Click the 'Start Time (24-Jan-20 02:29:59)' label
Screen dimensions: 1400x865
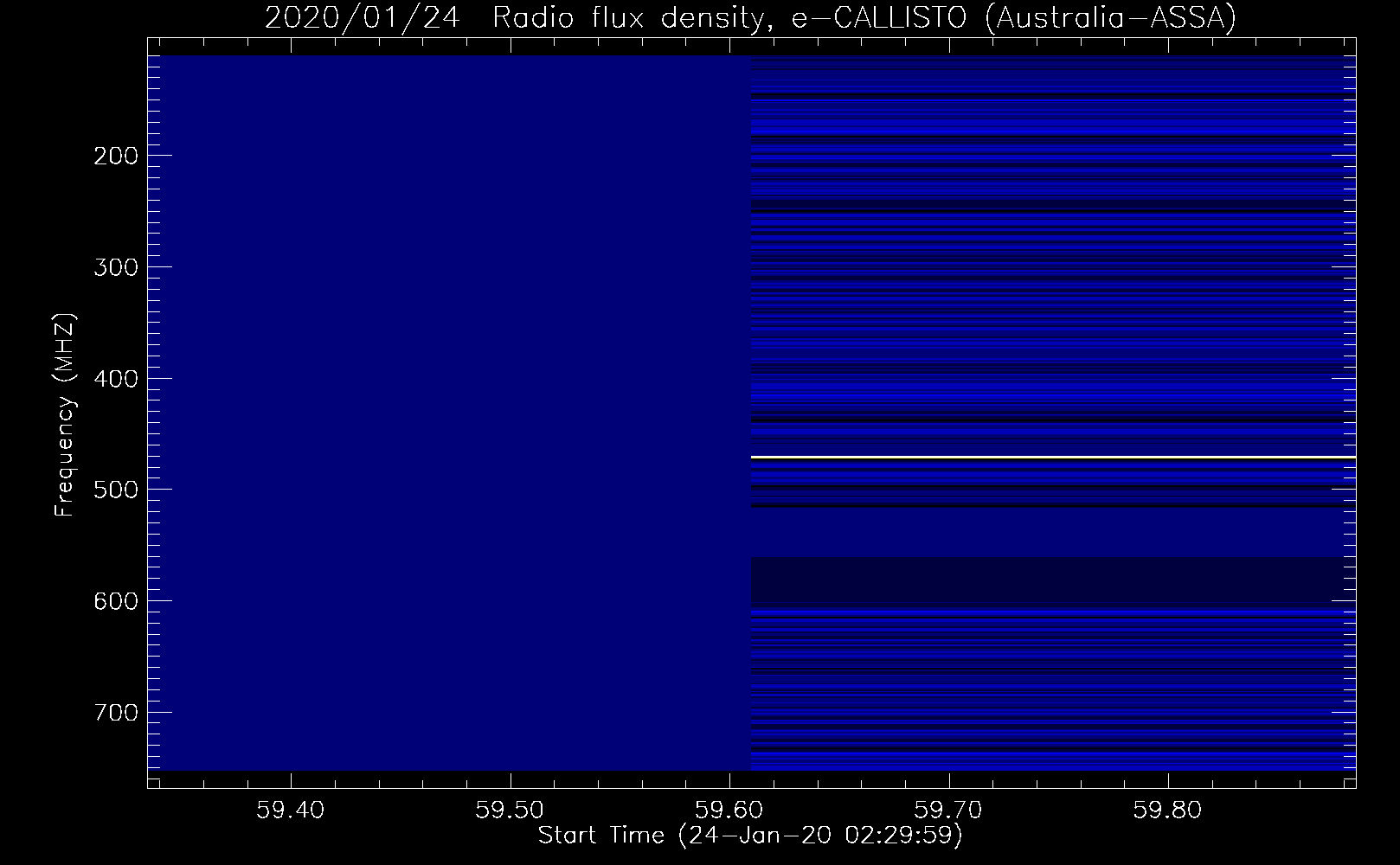[750, 836]
